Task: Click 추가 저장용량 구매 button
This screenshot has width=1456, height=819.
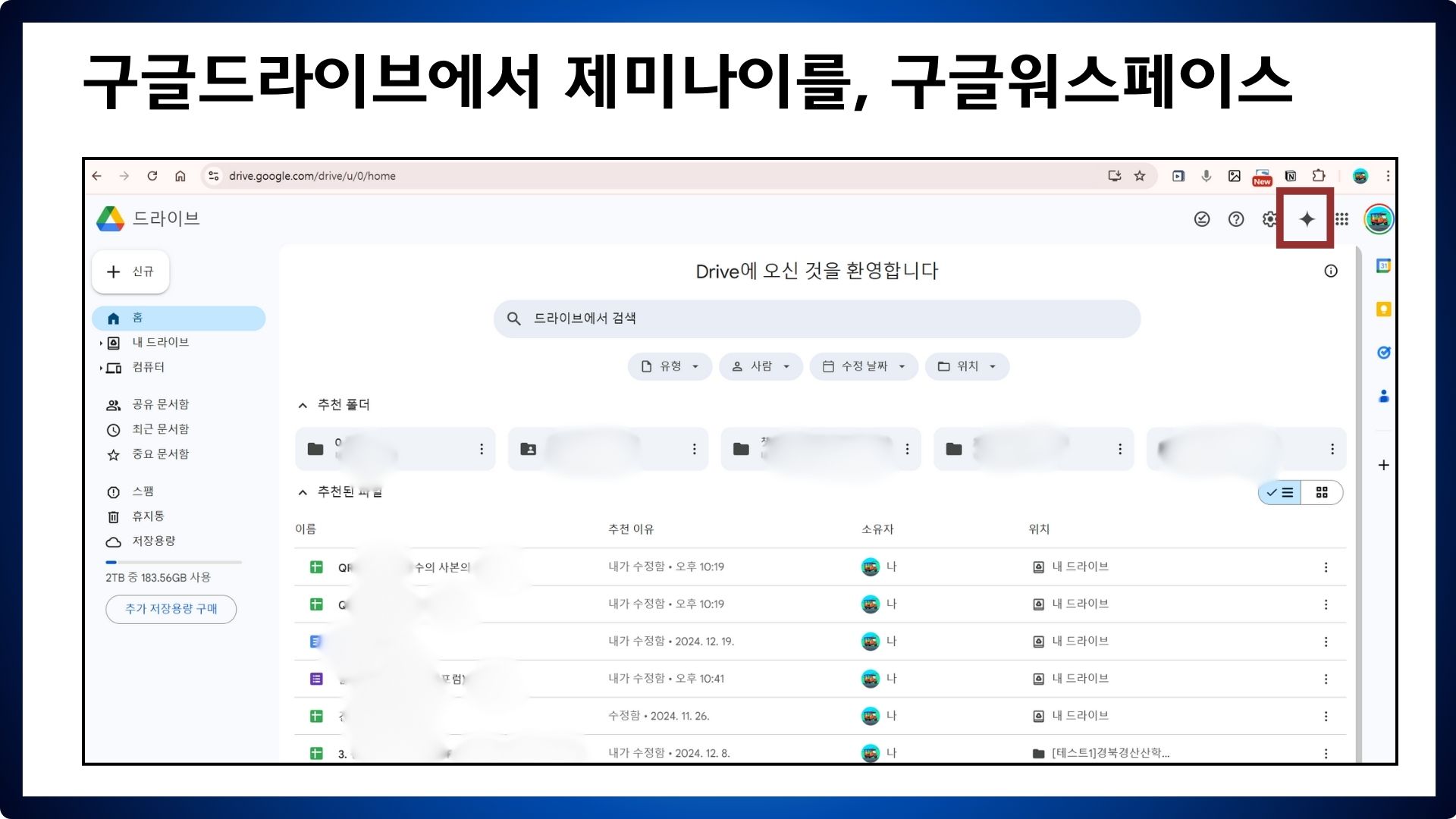Action: [x=171, y=609]
